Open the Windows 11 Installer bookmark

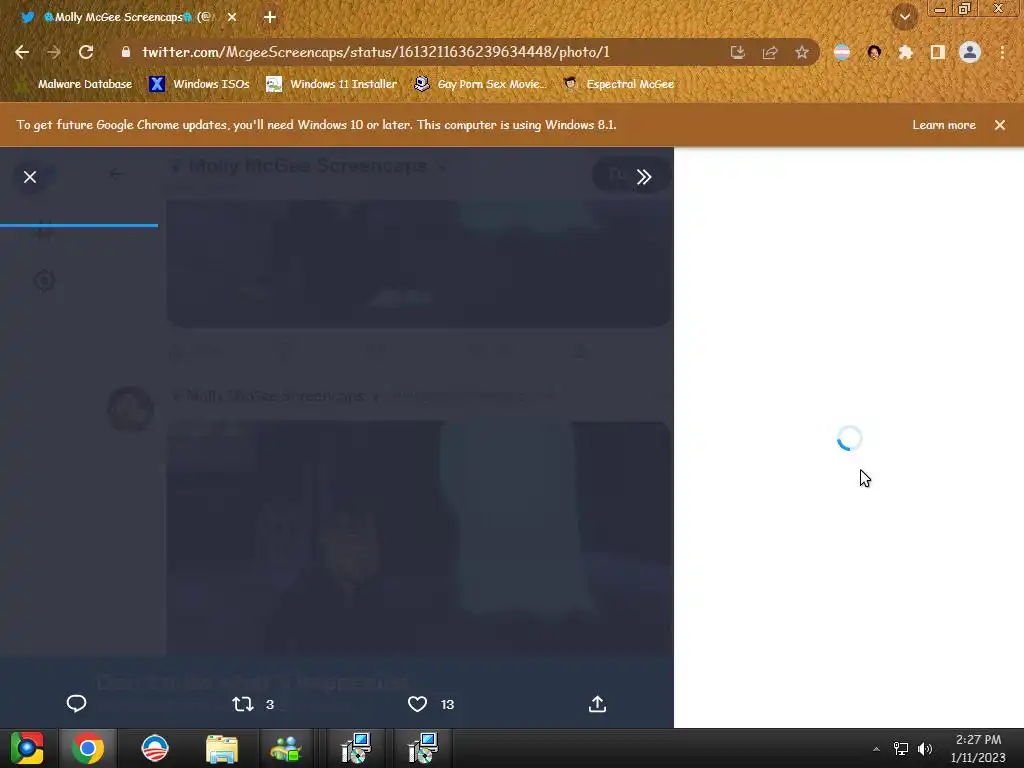pos(332,84)
